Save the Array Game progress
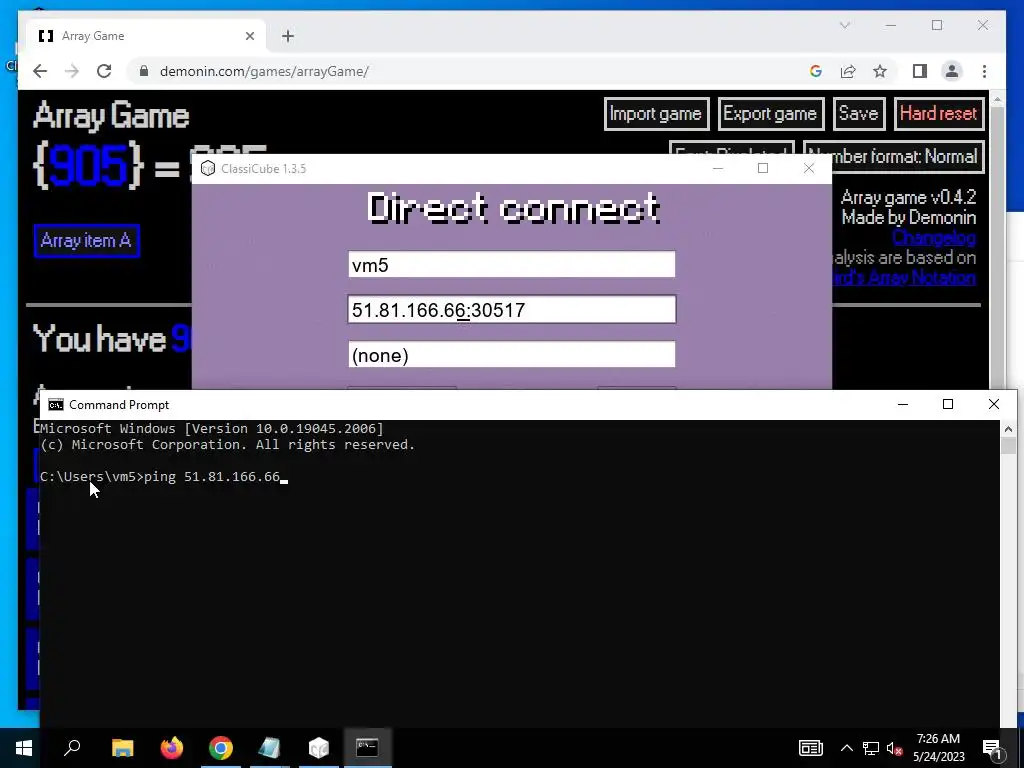The height and width of the screenshot is (768, 1024). tap(859, 114)
